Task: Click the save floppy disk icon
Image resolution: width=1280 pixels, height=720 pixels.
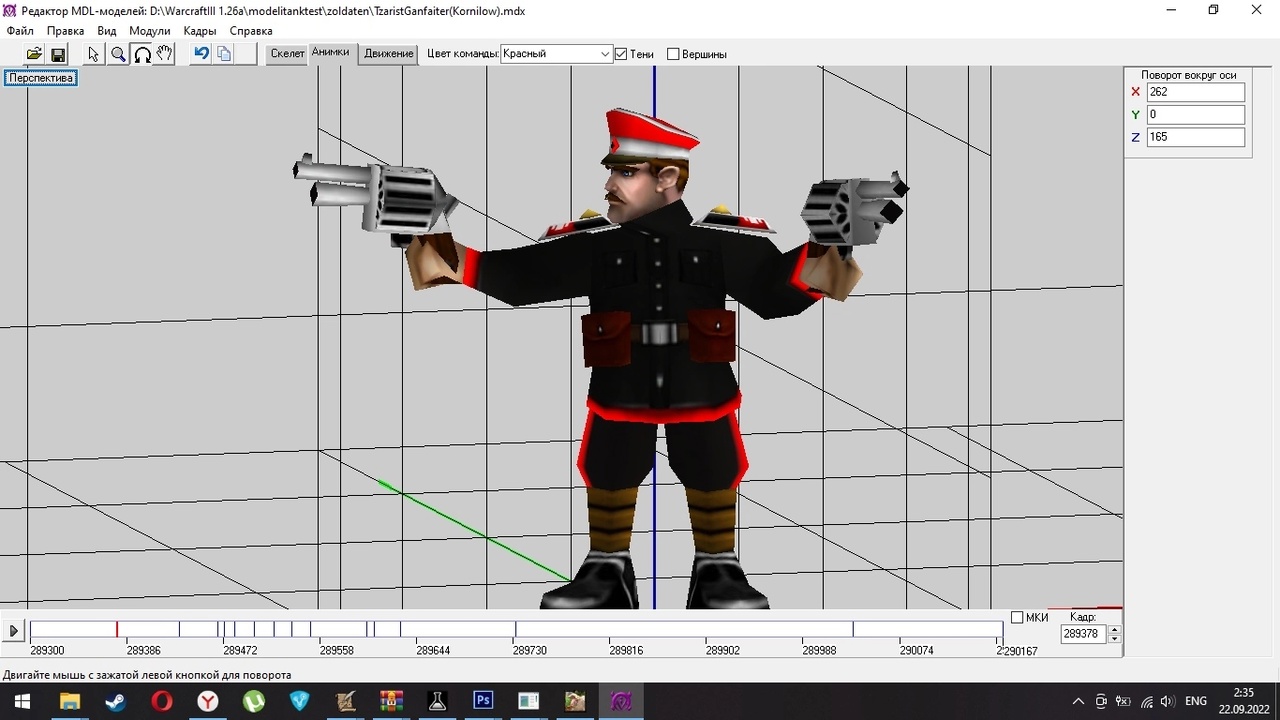Action: click(58, 54)
